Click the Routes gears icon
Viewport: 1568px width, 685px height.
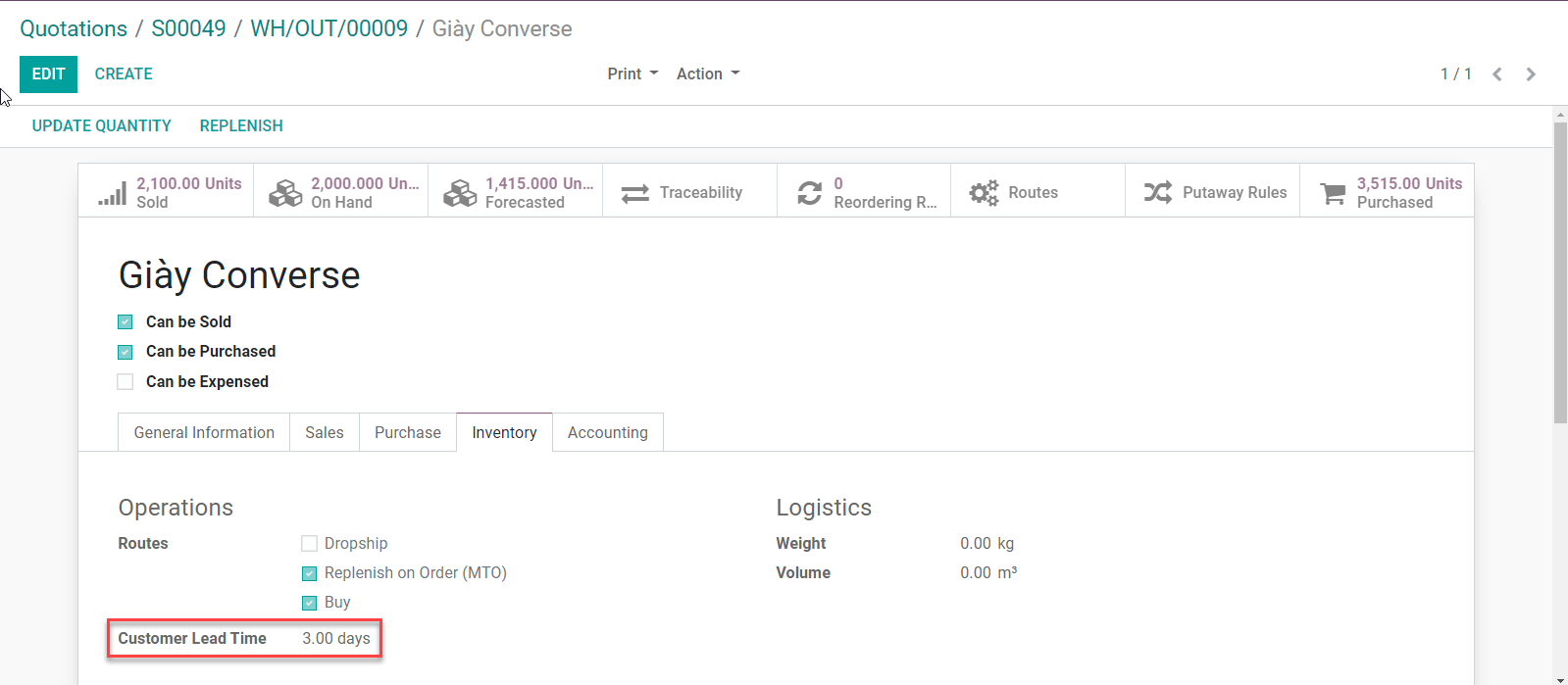[x=984, y=193]
